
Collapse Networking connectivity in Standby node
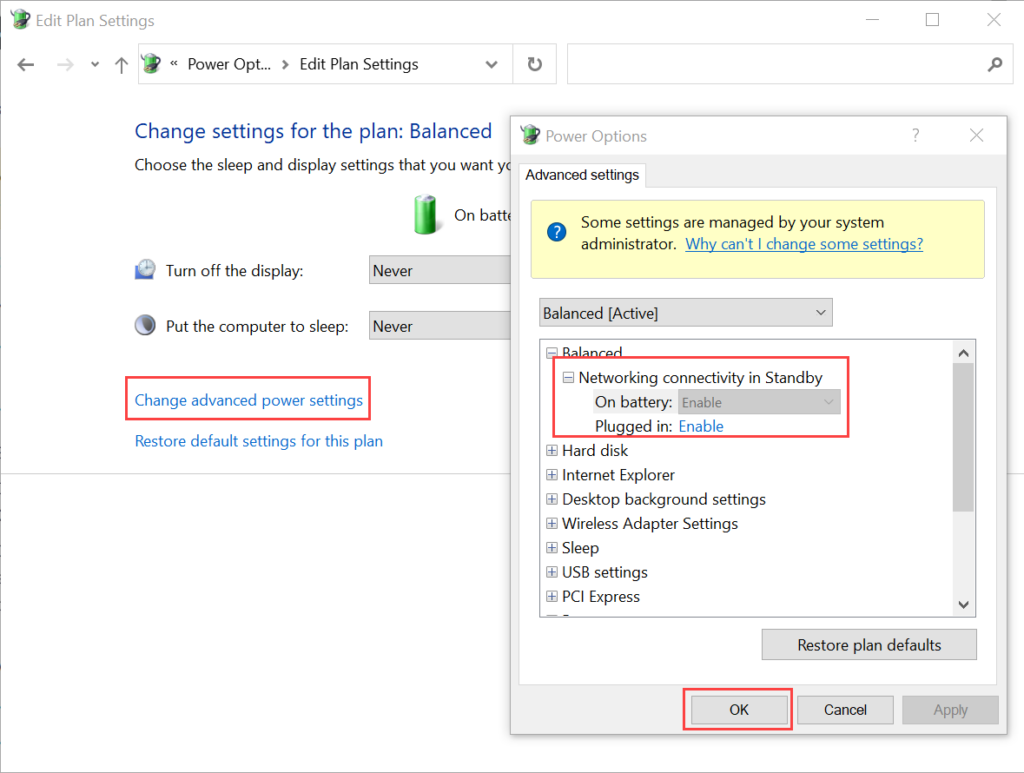568,378
